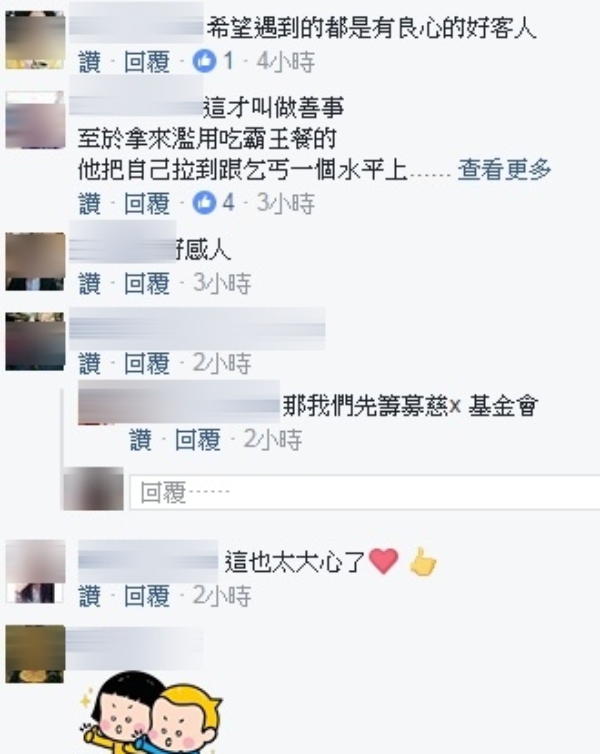The width and height of the screenshot is (600, 754).
Task: Open the cartoon sticker of two kids
Action: (151, 713)
